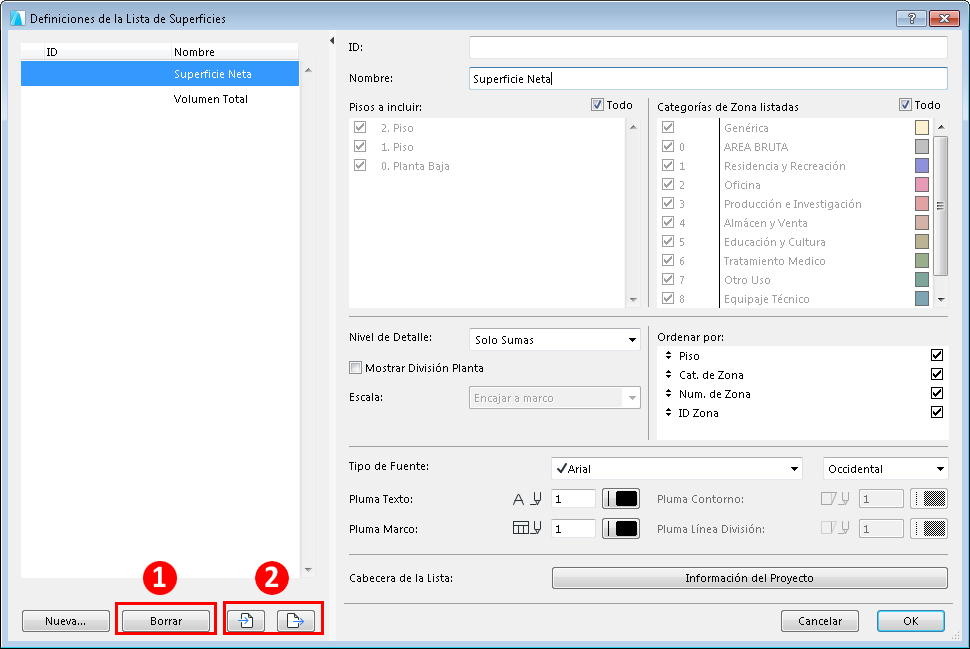Open context help with the question mark button
The width and height of the screenshot is (970, 649).
pyautogui.click(x=911, y=19)
